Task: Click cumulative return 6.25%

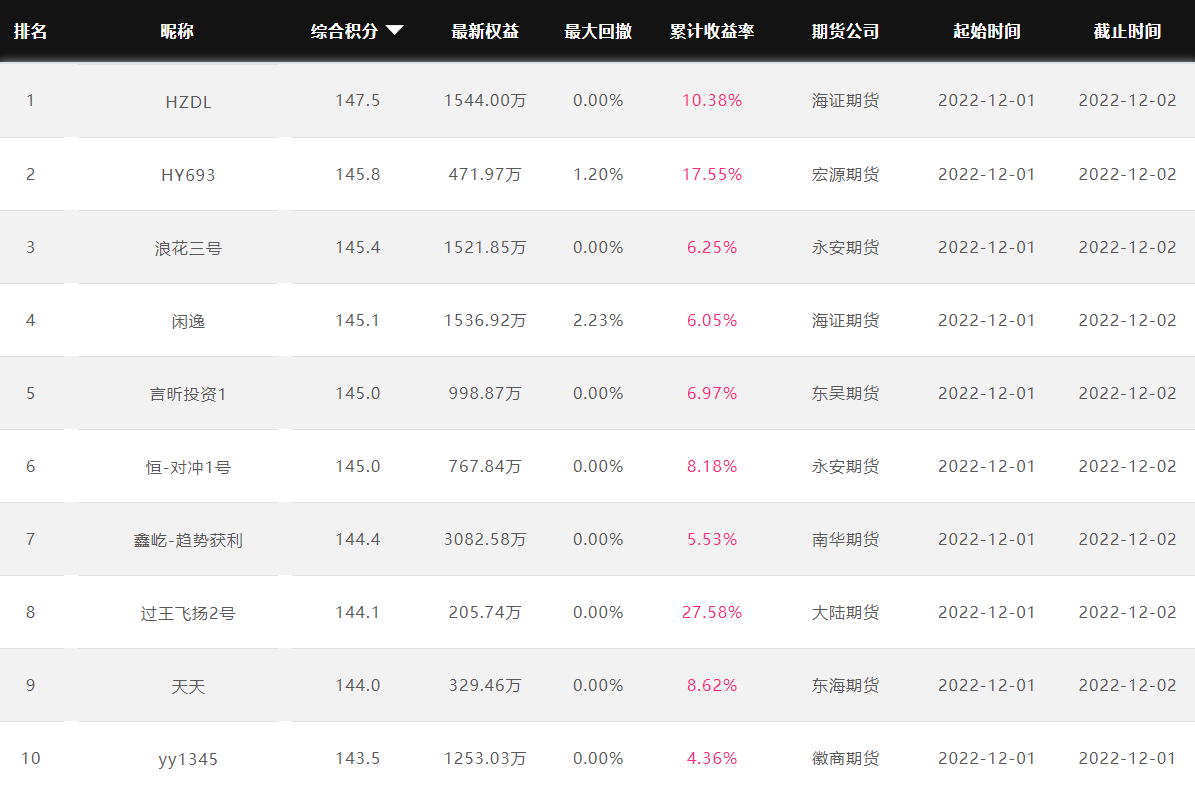Action: (x=712, y=248)
